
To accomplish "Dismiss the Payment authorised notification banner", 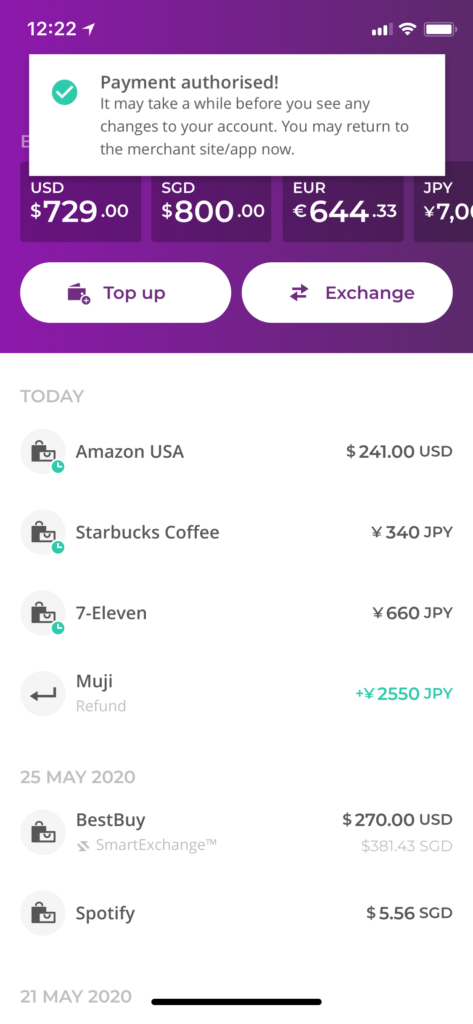I will [x=237, y=115].
